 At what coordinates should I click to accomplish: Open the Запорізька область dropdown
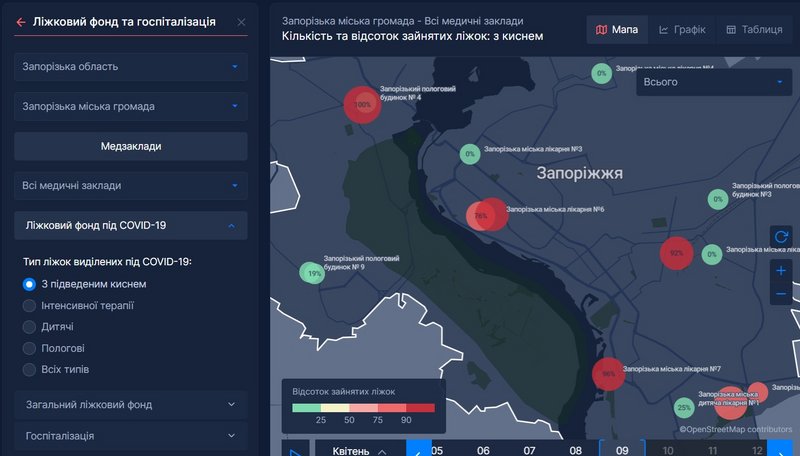tap(130, 66)
